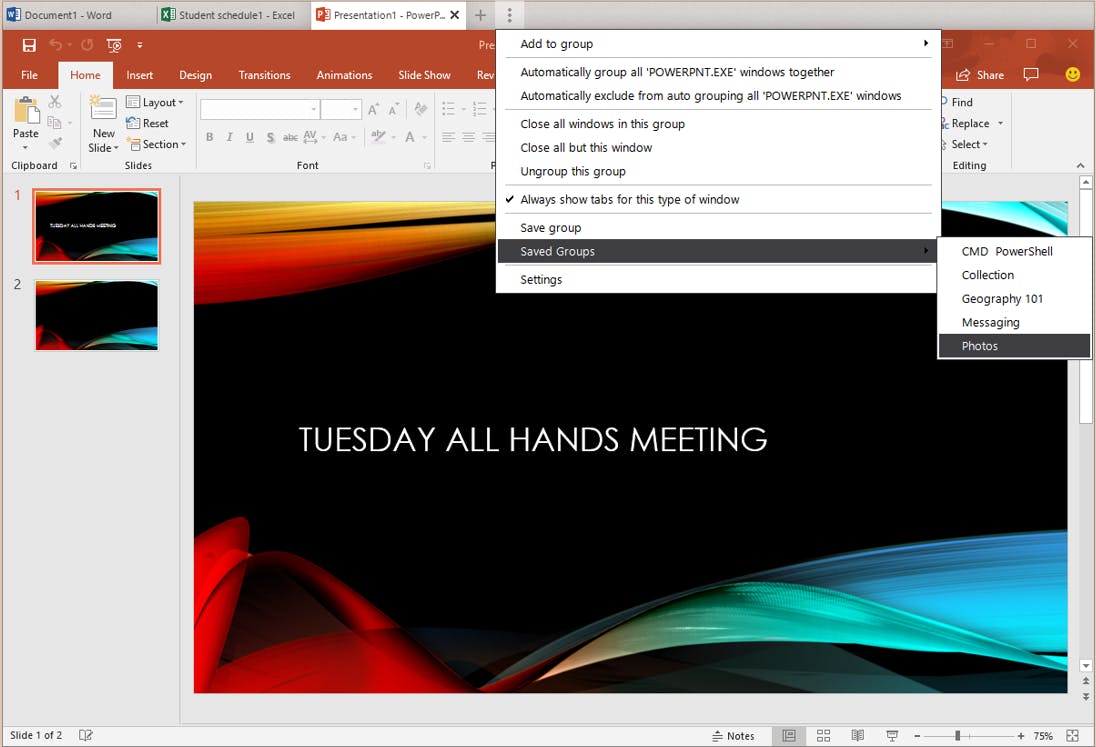Open the Section dropdown
1096x747 pixels.
[x=157, y=144]
